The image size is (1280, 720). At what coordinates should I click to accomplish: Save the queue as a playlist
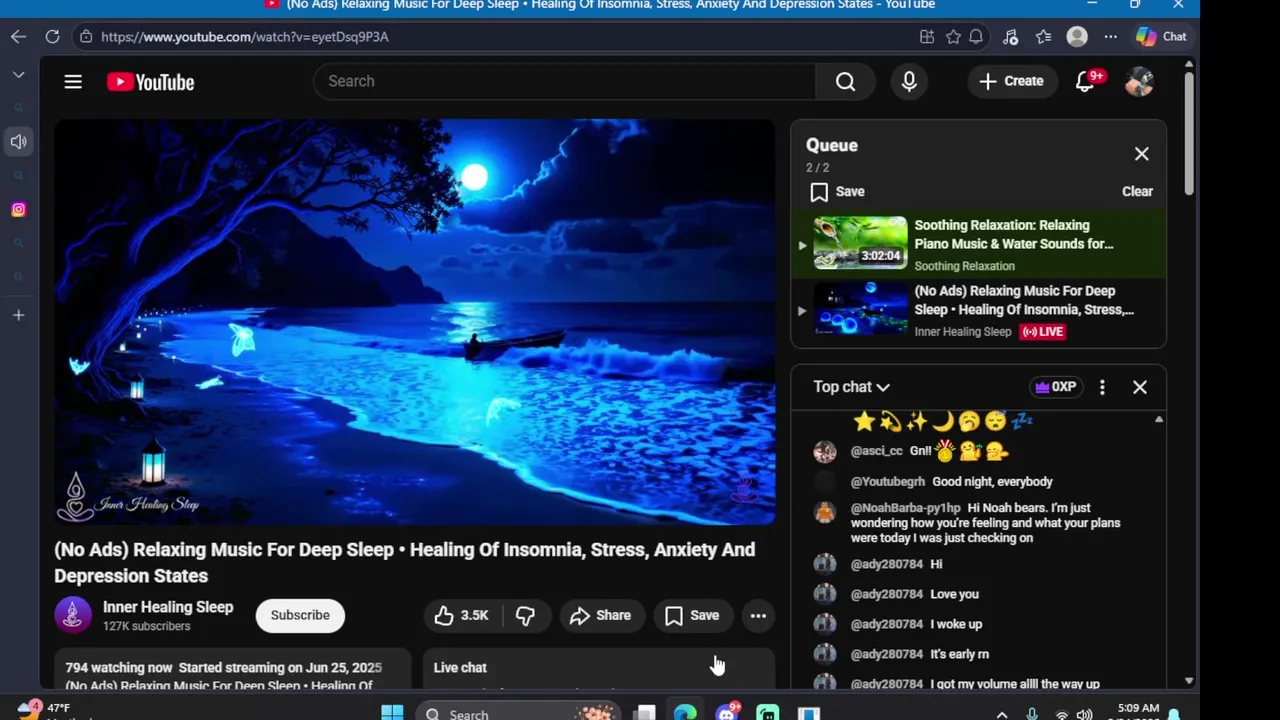tap(838, 191)
